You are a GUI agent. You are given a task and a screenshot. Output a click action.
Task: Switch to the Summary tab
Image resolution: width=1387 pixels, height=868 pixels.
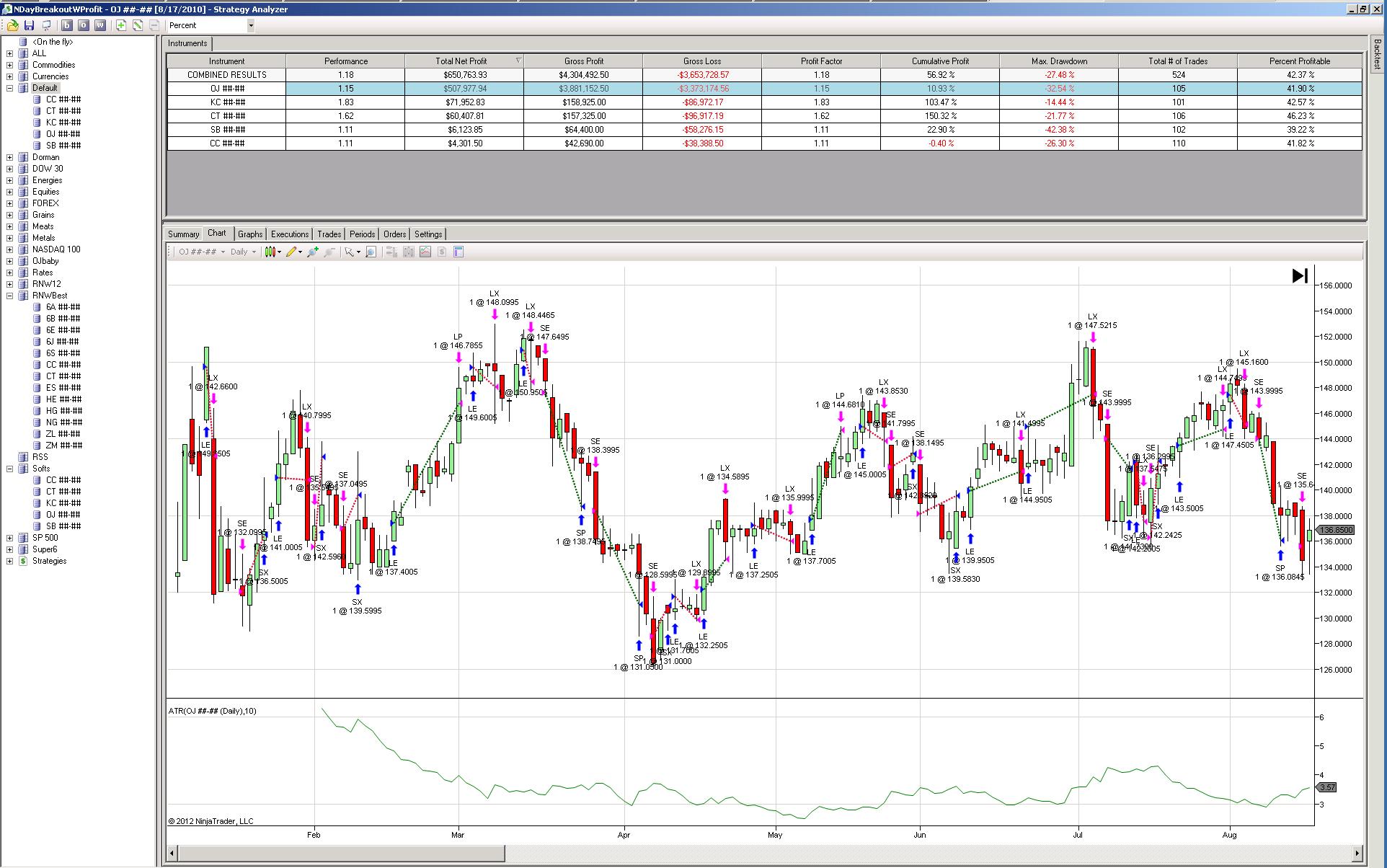(x=183, y=234)
